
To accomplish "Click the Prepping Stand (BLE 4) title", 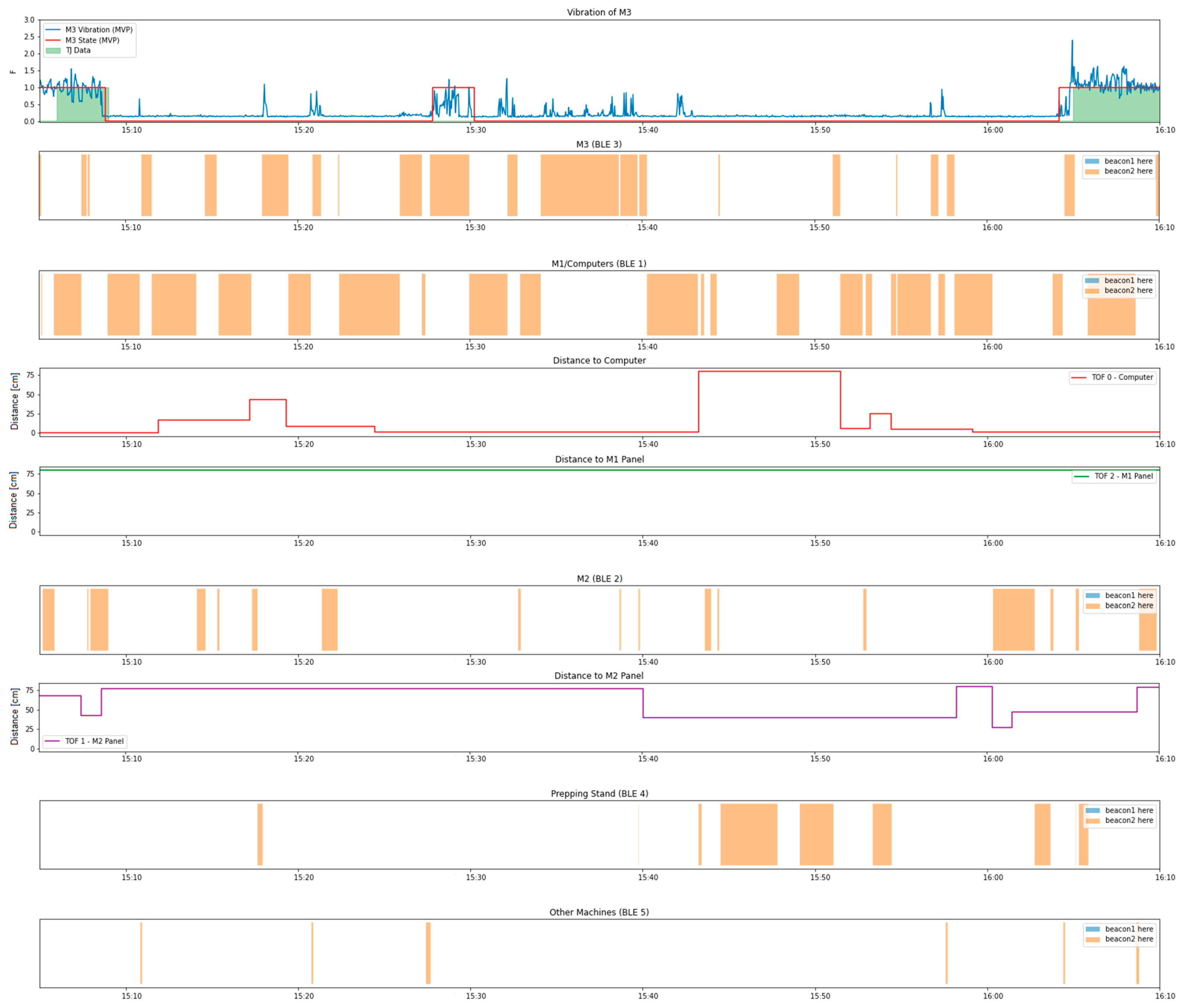I will (x=599, y=794).
